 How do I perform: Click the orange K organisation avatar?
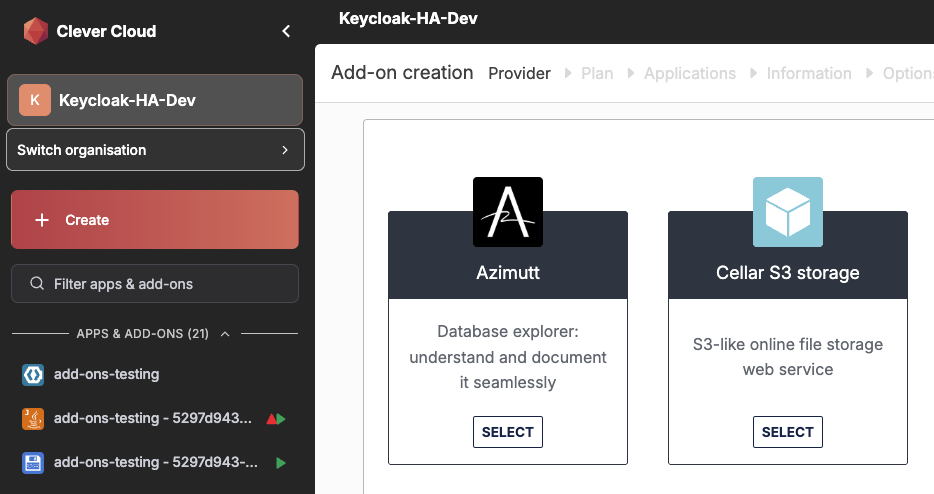[35, 100]
